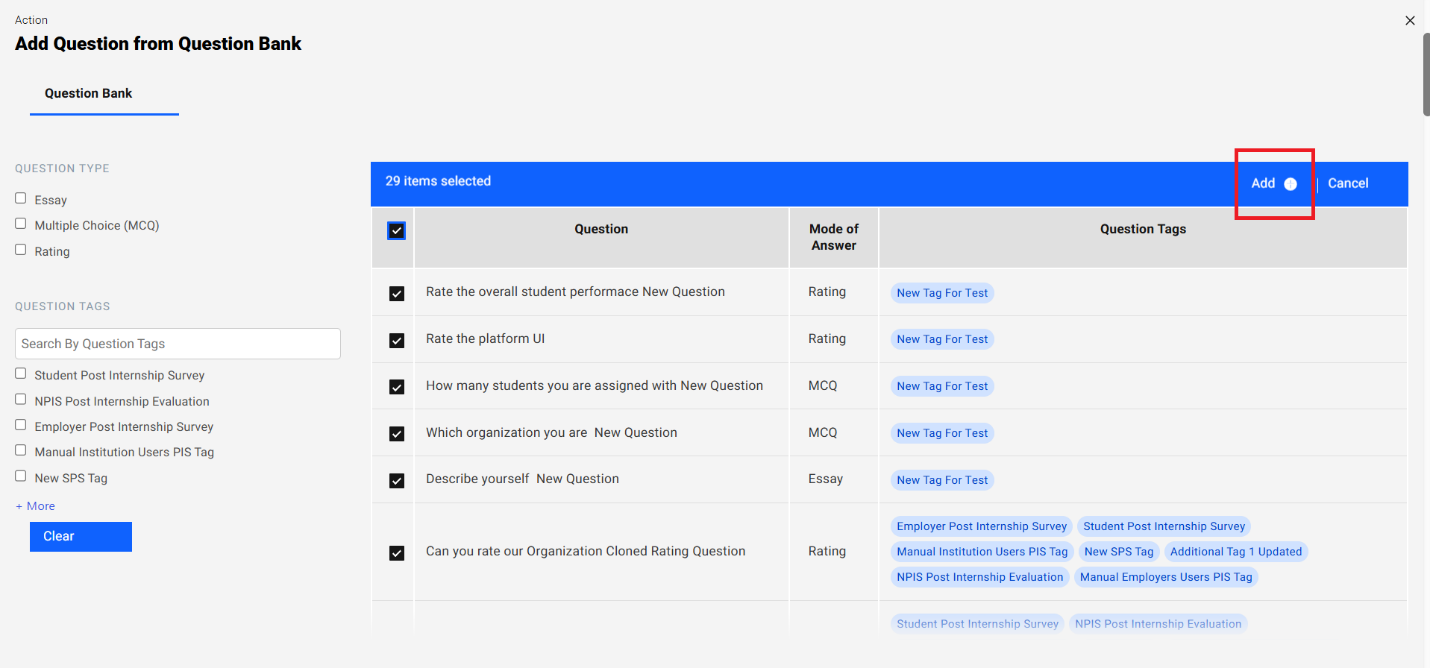This screenshot has height=668, width=1430.
Task: Select NPIS Post Internship Evaluation filter
Action: click(x=21, y=400)
